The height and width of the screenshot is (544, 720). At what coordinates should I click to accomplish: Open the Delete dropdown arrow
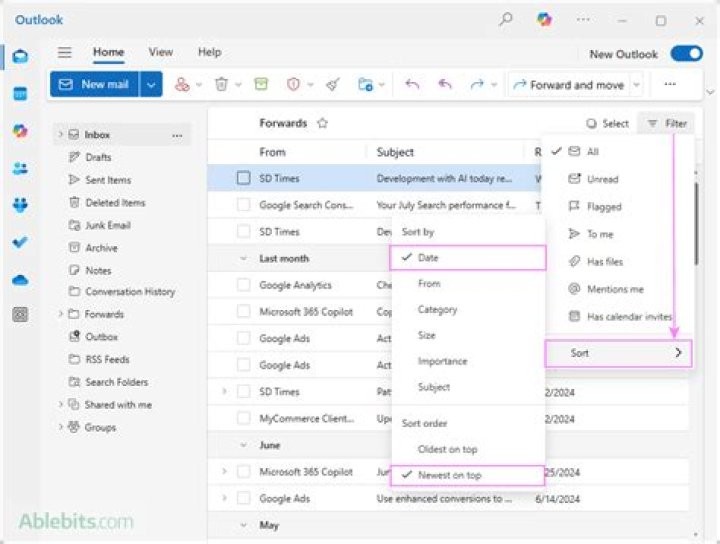tap(238, 84)
